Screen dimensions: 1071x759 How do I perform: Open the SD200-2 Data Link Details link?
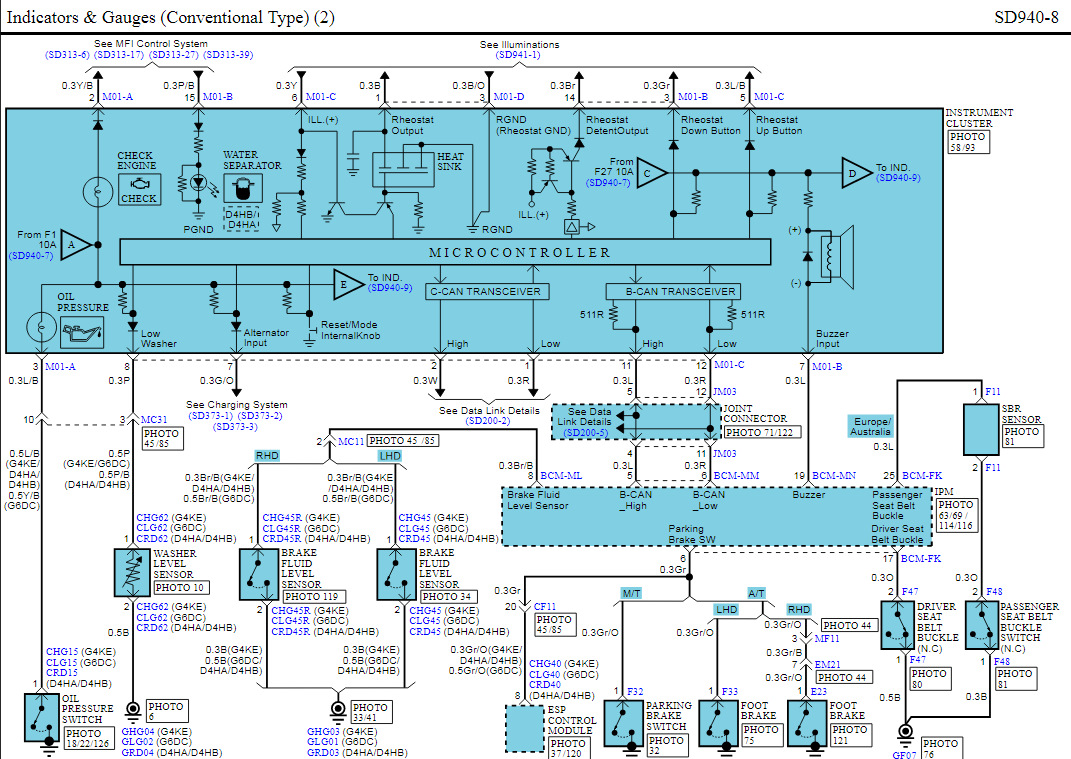coord(488,421)
